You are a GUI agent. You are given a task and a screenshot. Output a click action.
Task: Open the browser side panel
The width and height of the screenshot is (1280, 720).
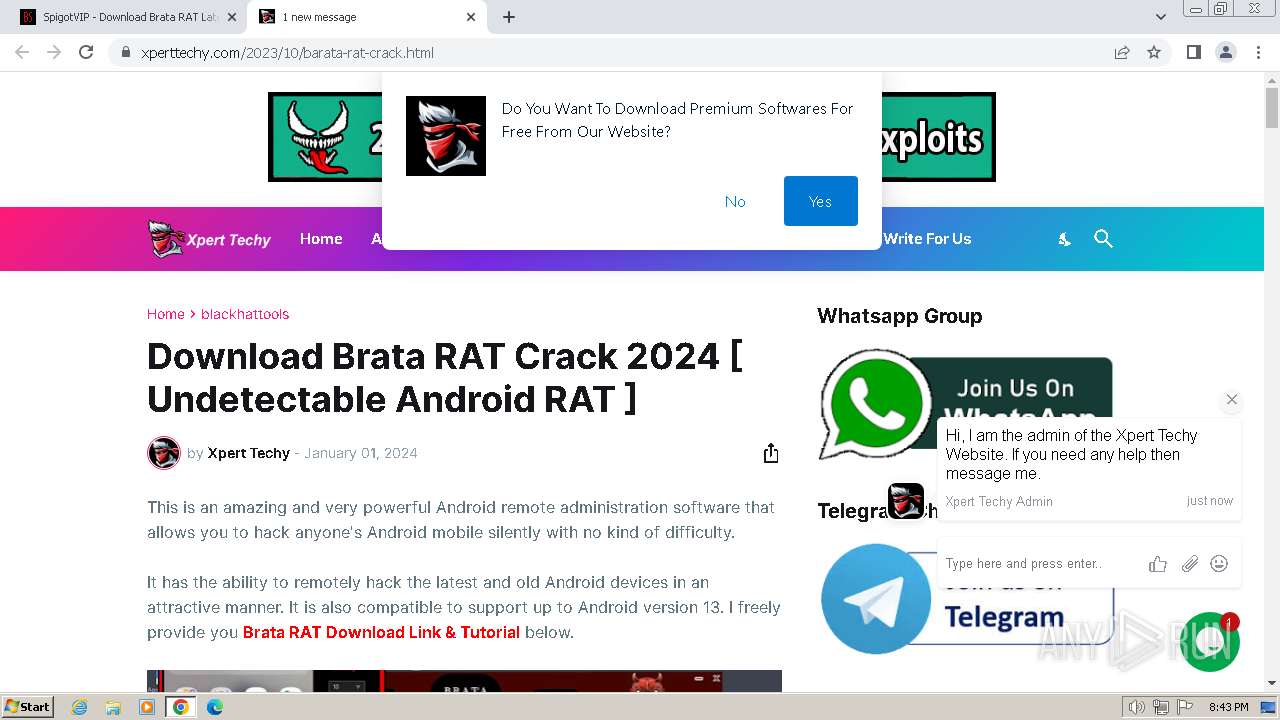(x=1194, y=52)
